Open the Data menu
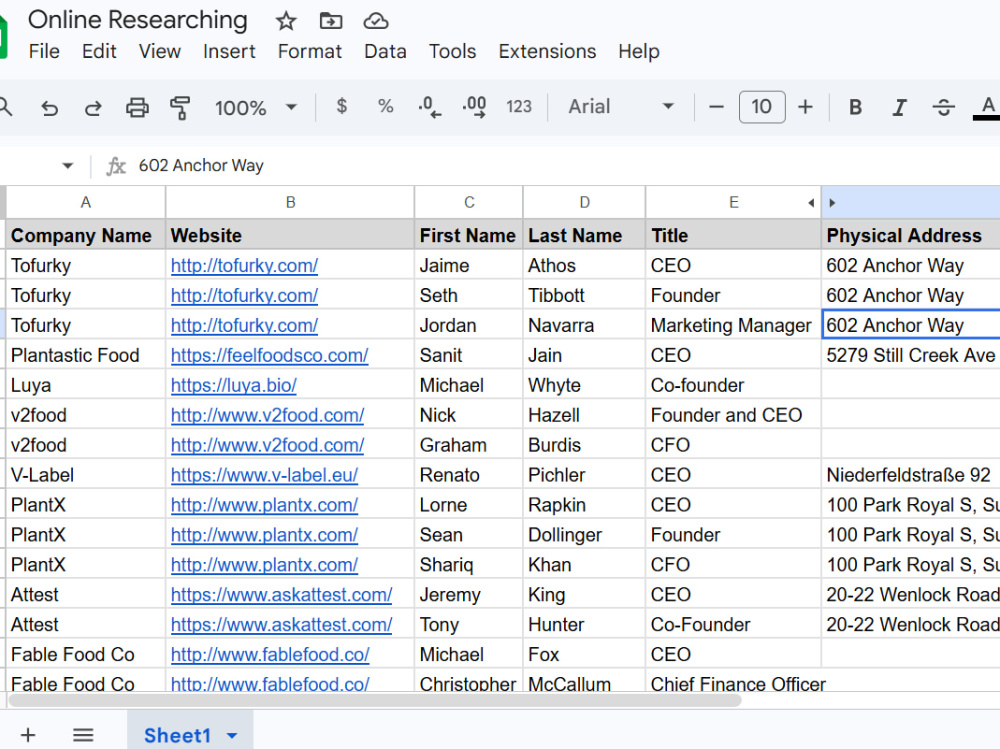This screenshot has width=1000, height=749. tap(385, 51)
